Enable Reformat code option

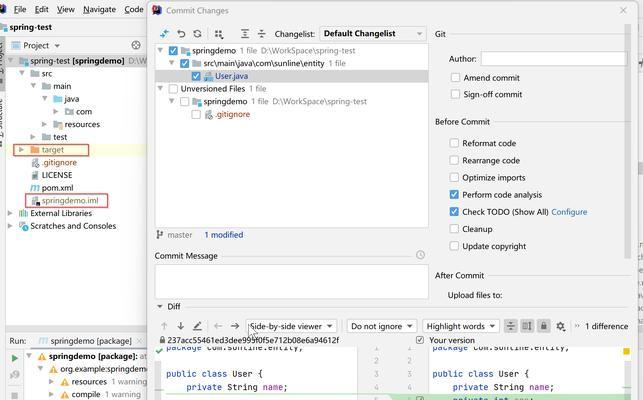pyautogui.click(x=454, y=143)
